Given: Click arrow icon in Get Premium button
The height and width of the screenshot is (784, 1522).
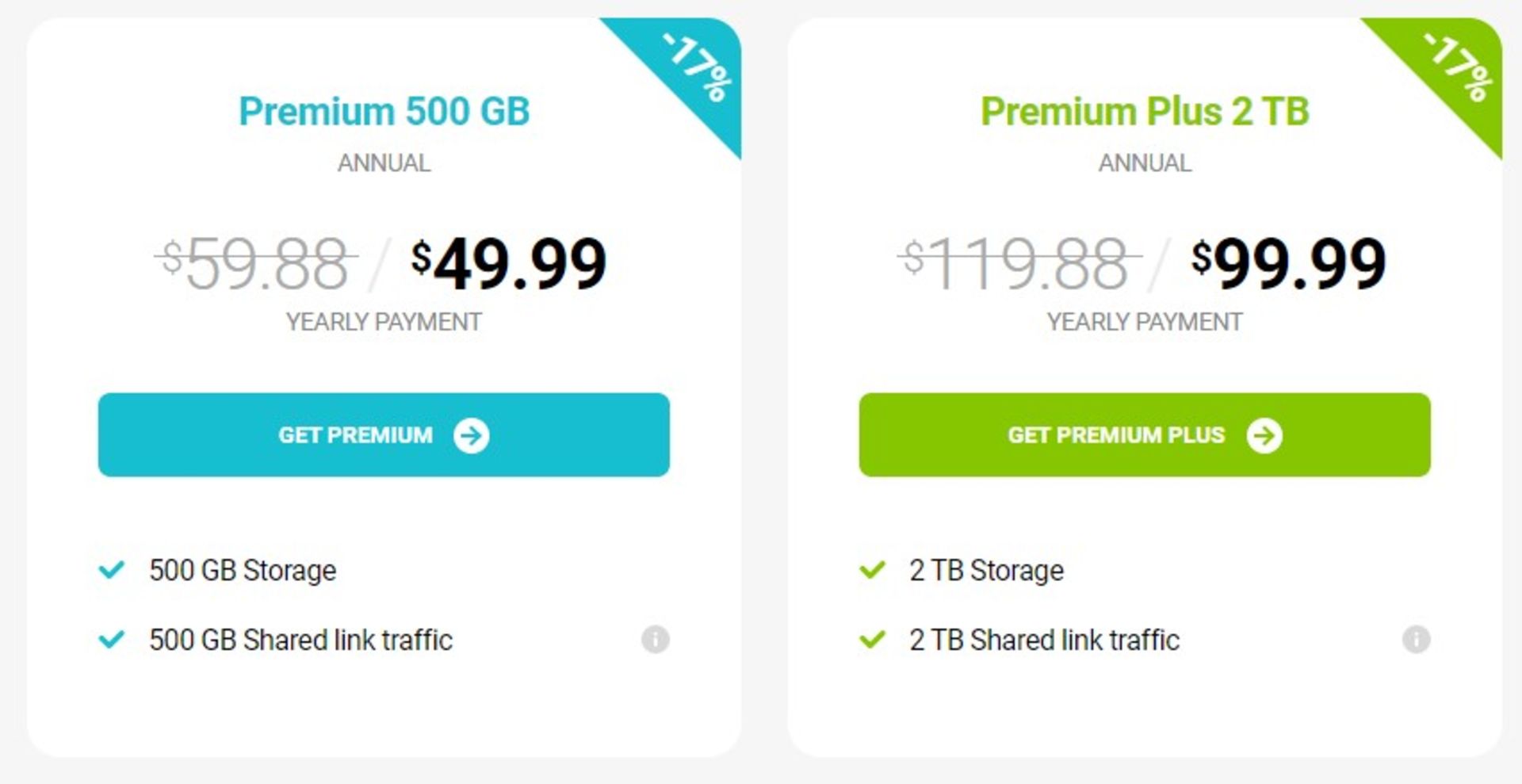Looking at the screenshot, I should pos(472,435).
